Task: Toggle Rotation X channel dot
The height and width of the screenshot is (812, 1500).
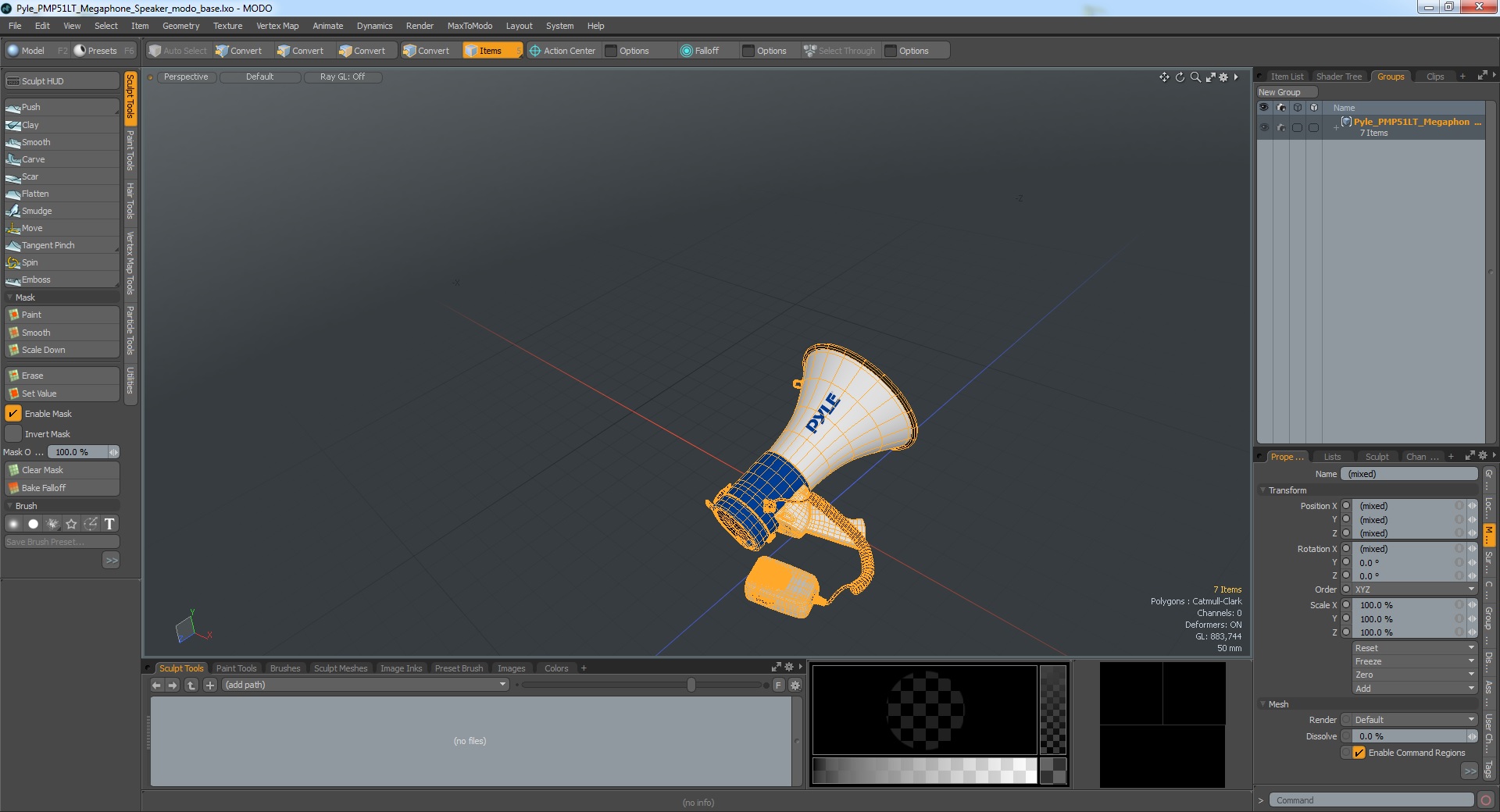Action: tap(1346, 549)
